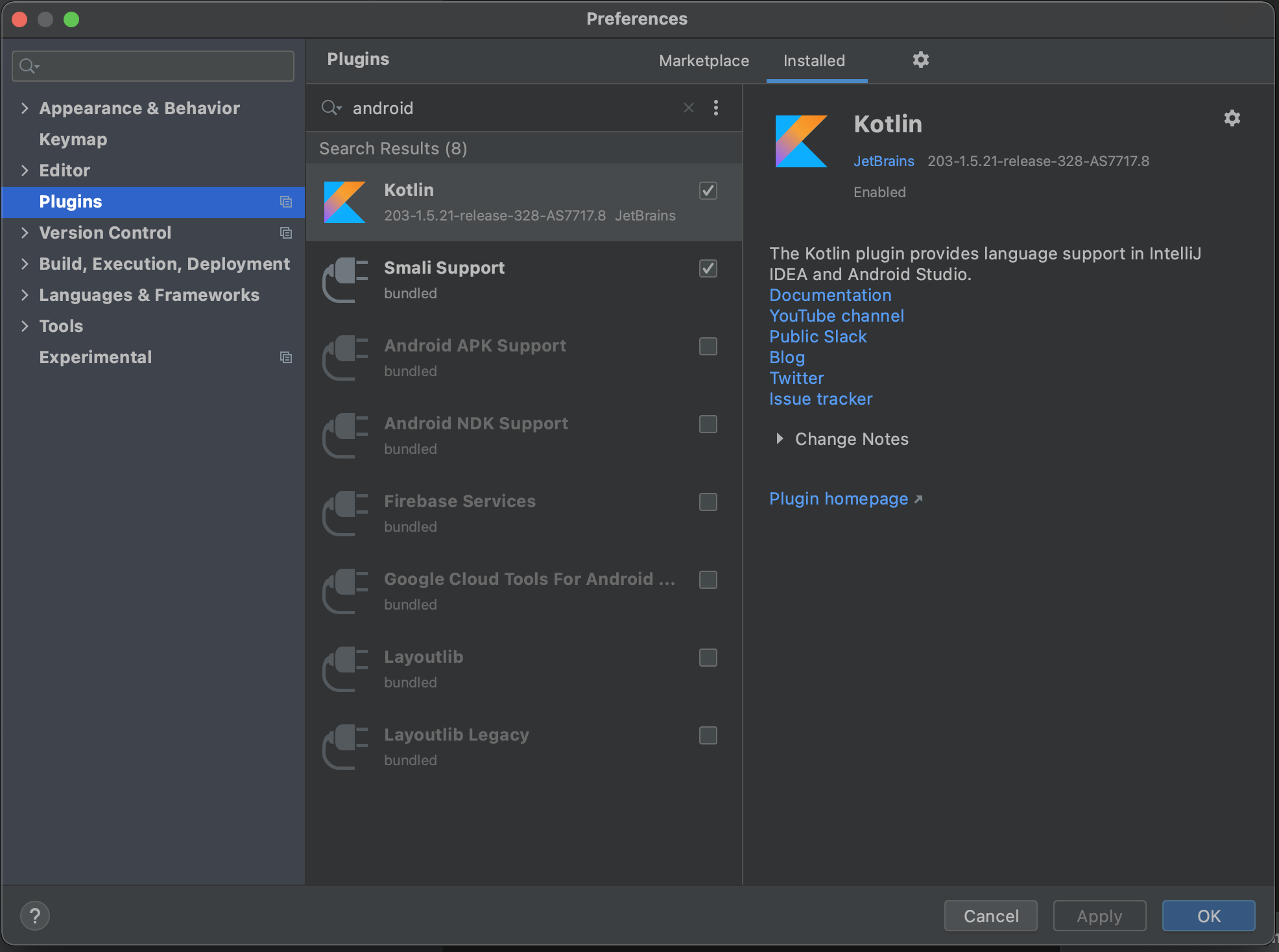The height and width of the screenshot is (952, 1279).
Task: Expand the Change Notes section
Action: click(x=780, y=439)
